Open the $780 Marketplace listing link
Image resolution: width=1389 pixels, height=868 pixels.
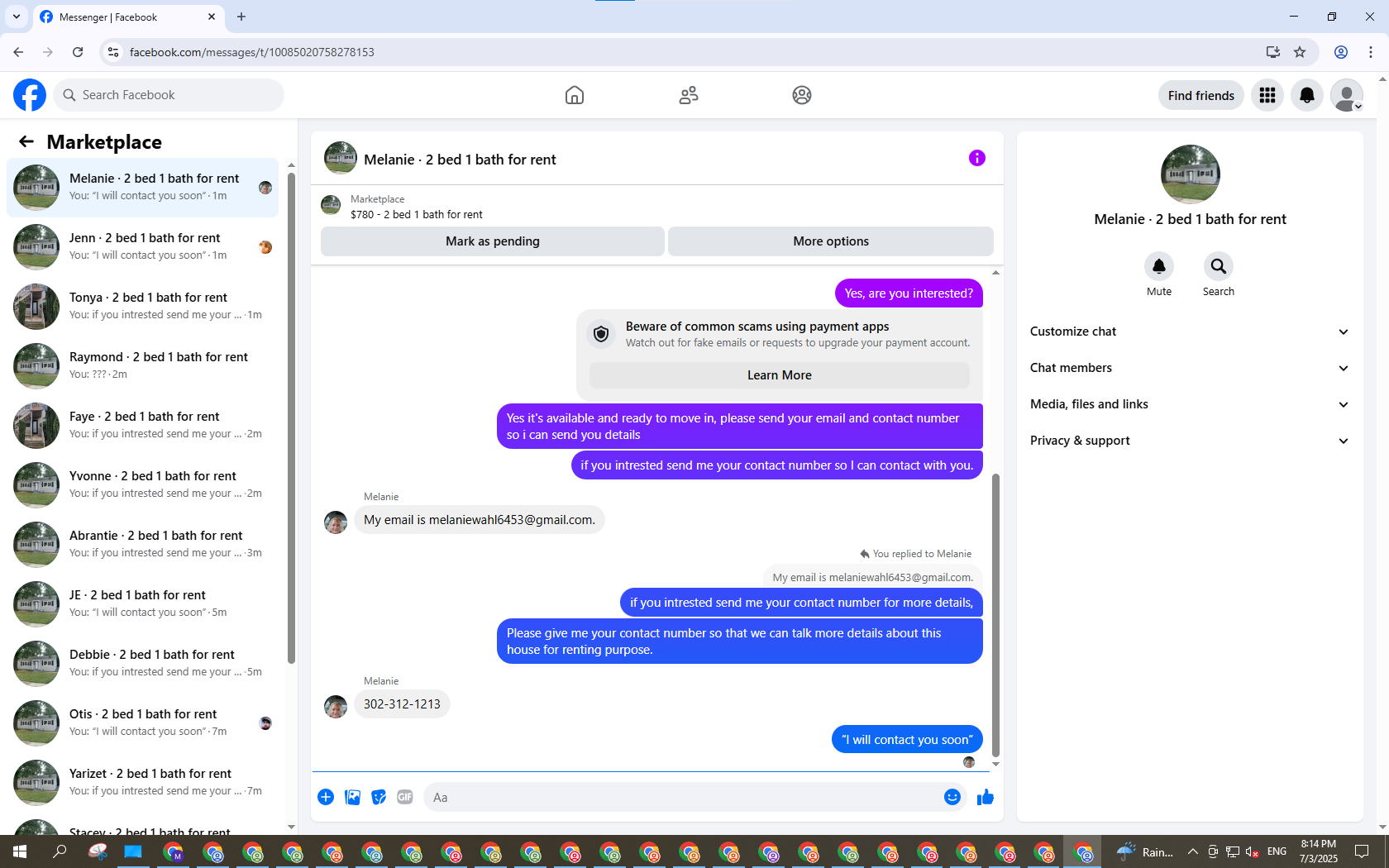[x=417, y=214]
